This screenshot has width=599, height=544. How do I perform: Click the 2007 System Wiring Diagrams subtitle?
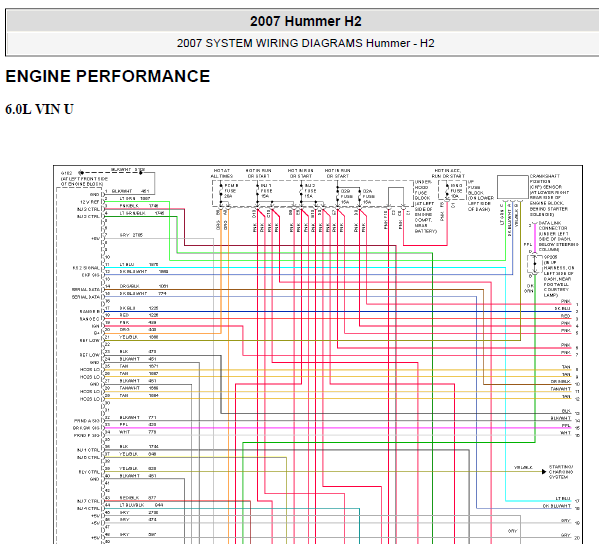tap(305, 43)
